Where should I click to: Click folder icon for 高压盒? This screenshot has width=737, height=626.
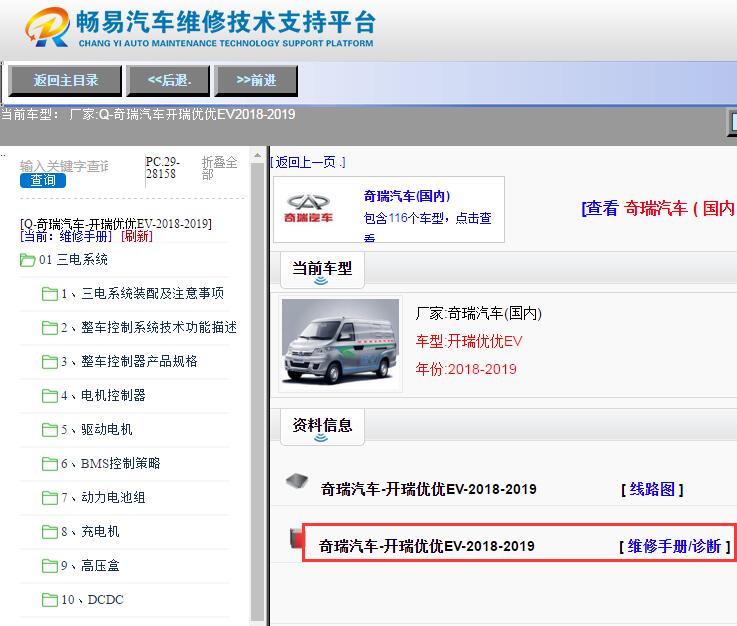pos(50,566)
